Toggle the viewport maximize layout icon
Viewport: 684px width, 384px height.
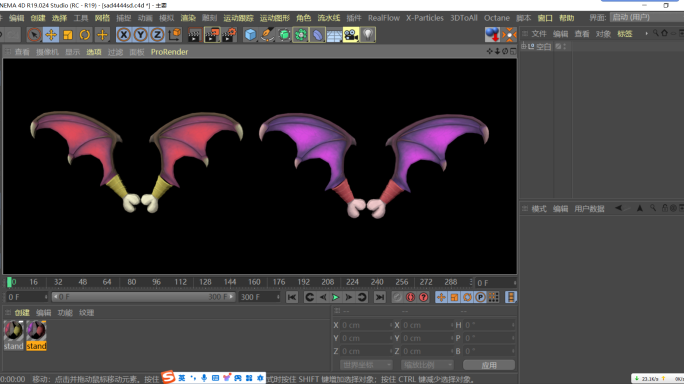point(513,51)
